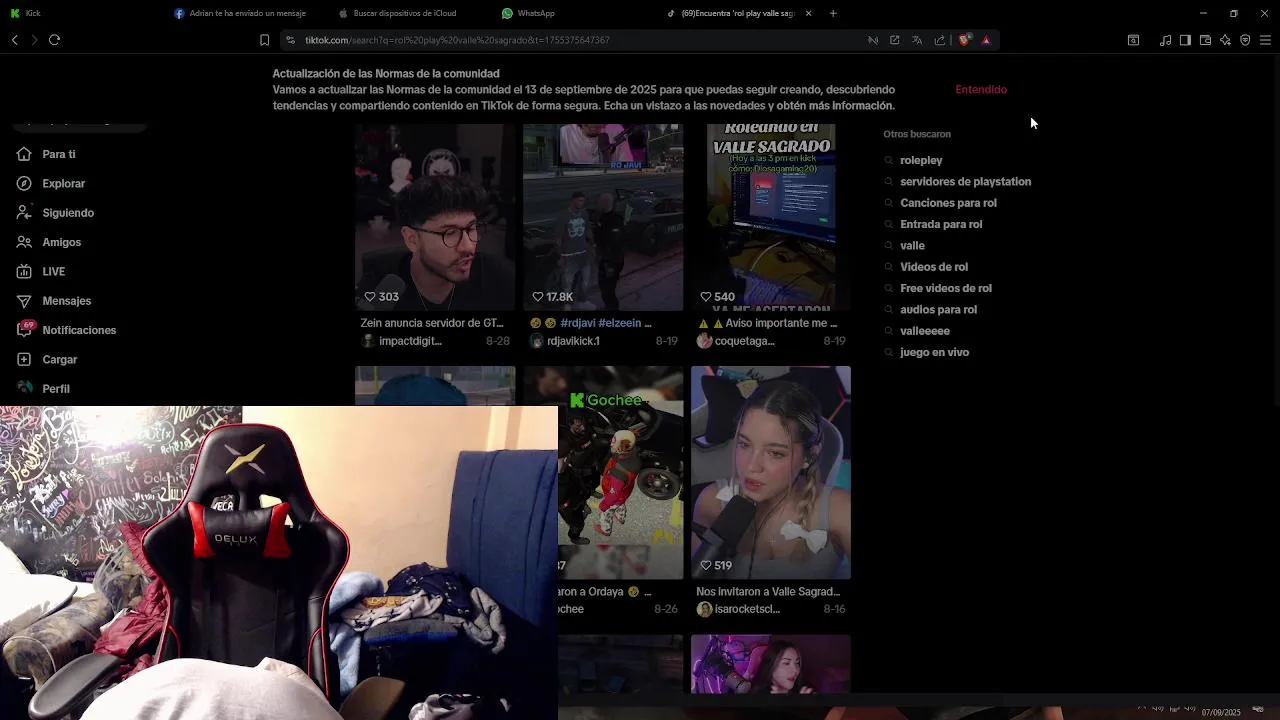Image resolution: width=1280 pixels, height=720 pixels.
Task: Choose suggestion Canciones para rol
Action: (x=948, y=203)
